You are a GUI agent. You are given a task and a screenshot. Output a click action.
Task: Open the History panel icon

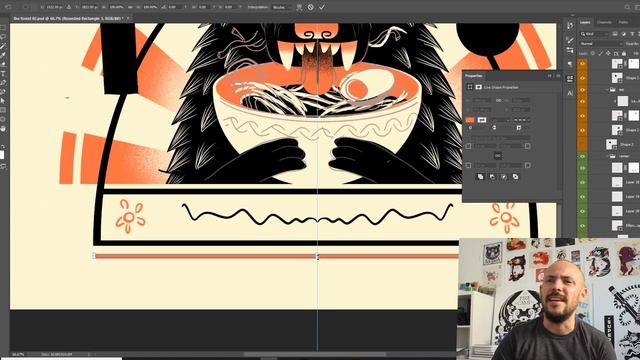point(570,26)
